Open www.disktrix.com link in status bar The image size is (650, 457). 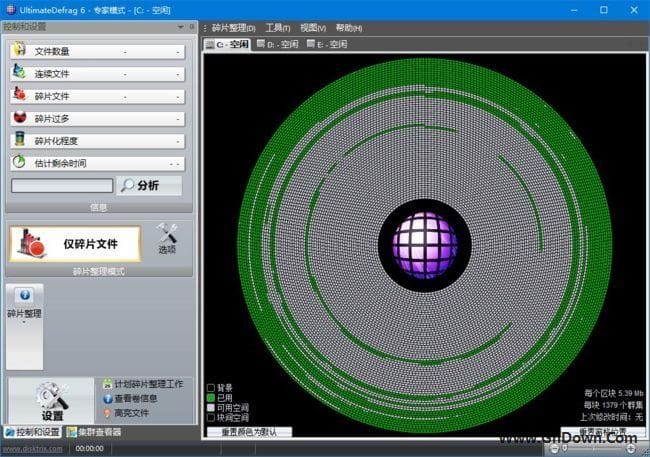33,449
